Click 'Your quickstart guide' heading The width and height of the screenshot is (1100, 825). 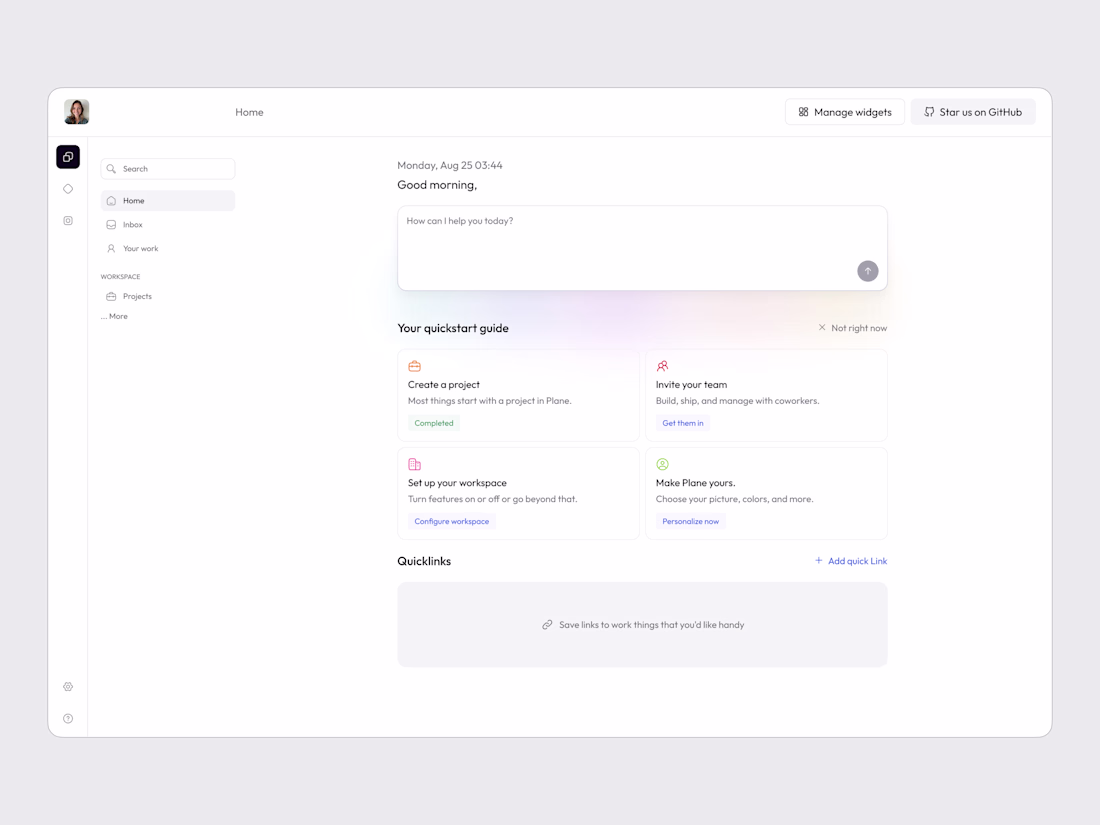[x=452, y=328]
